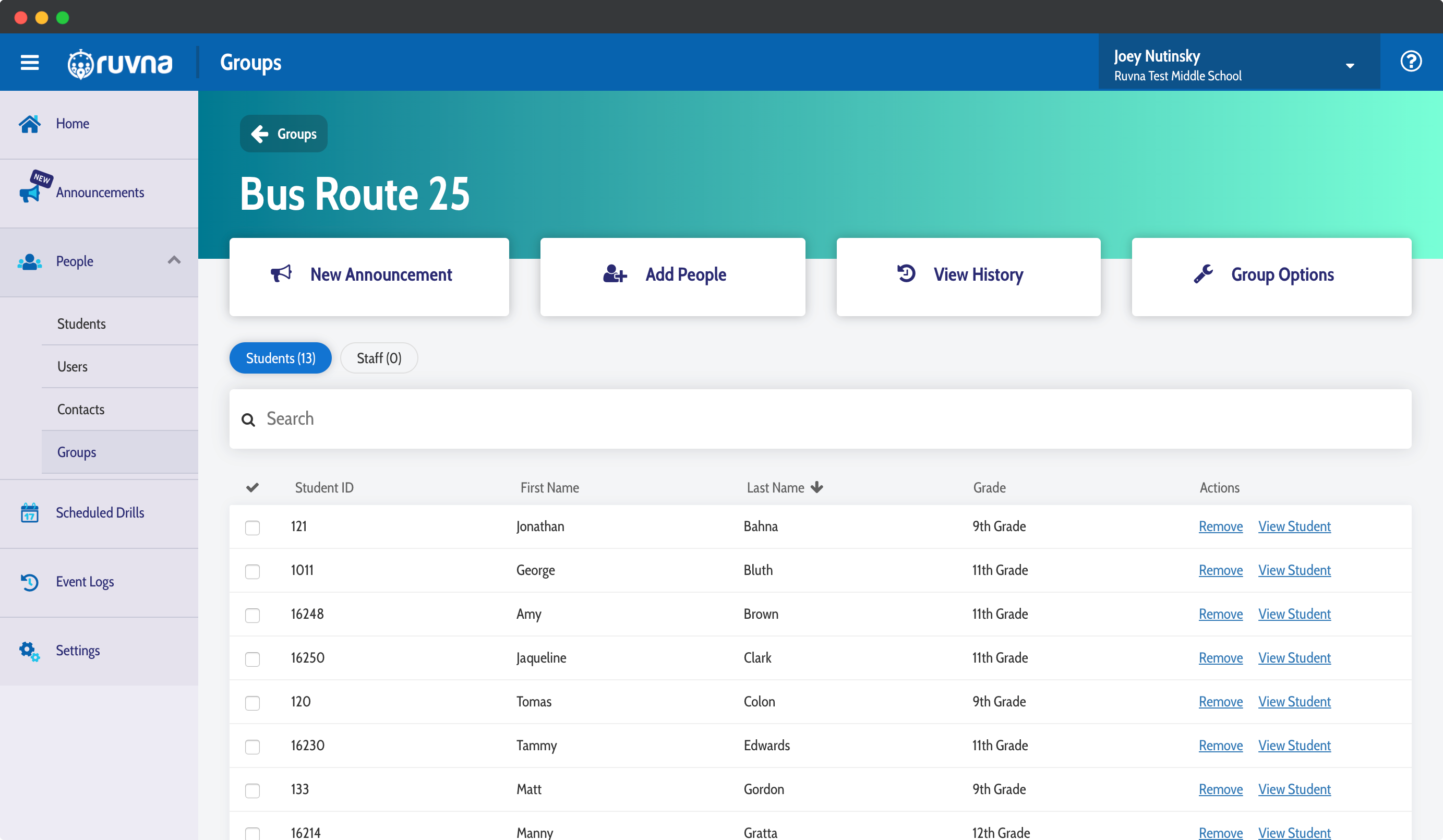Click View Student link for Amy Brown
The height and width of the screenshot is (840, 1443).
[x=1294, y=613]
